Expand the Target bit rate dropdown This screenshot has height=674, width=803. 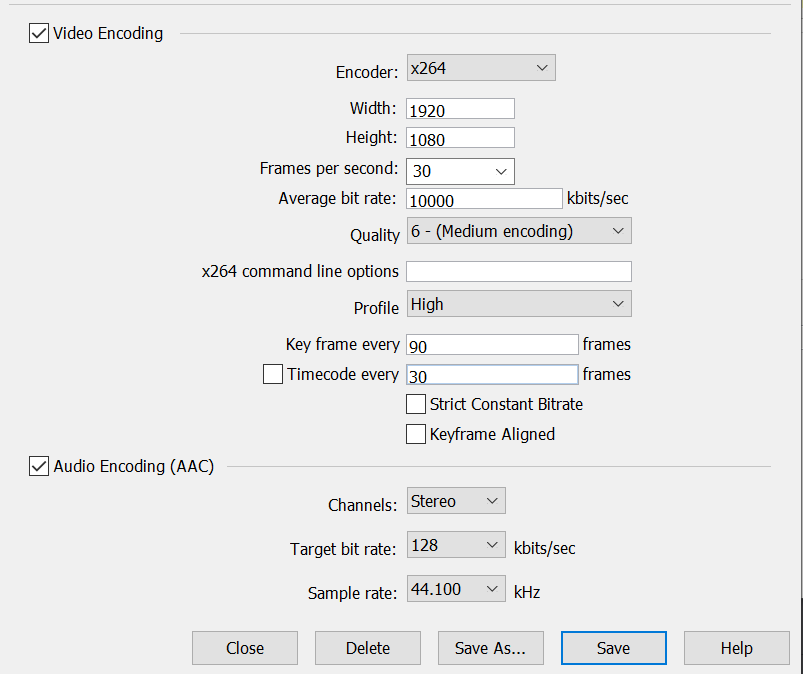[x=456, y=546]
